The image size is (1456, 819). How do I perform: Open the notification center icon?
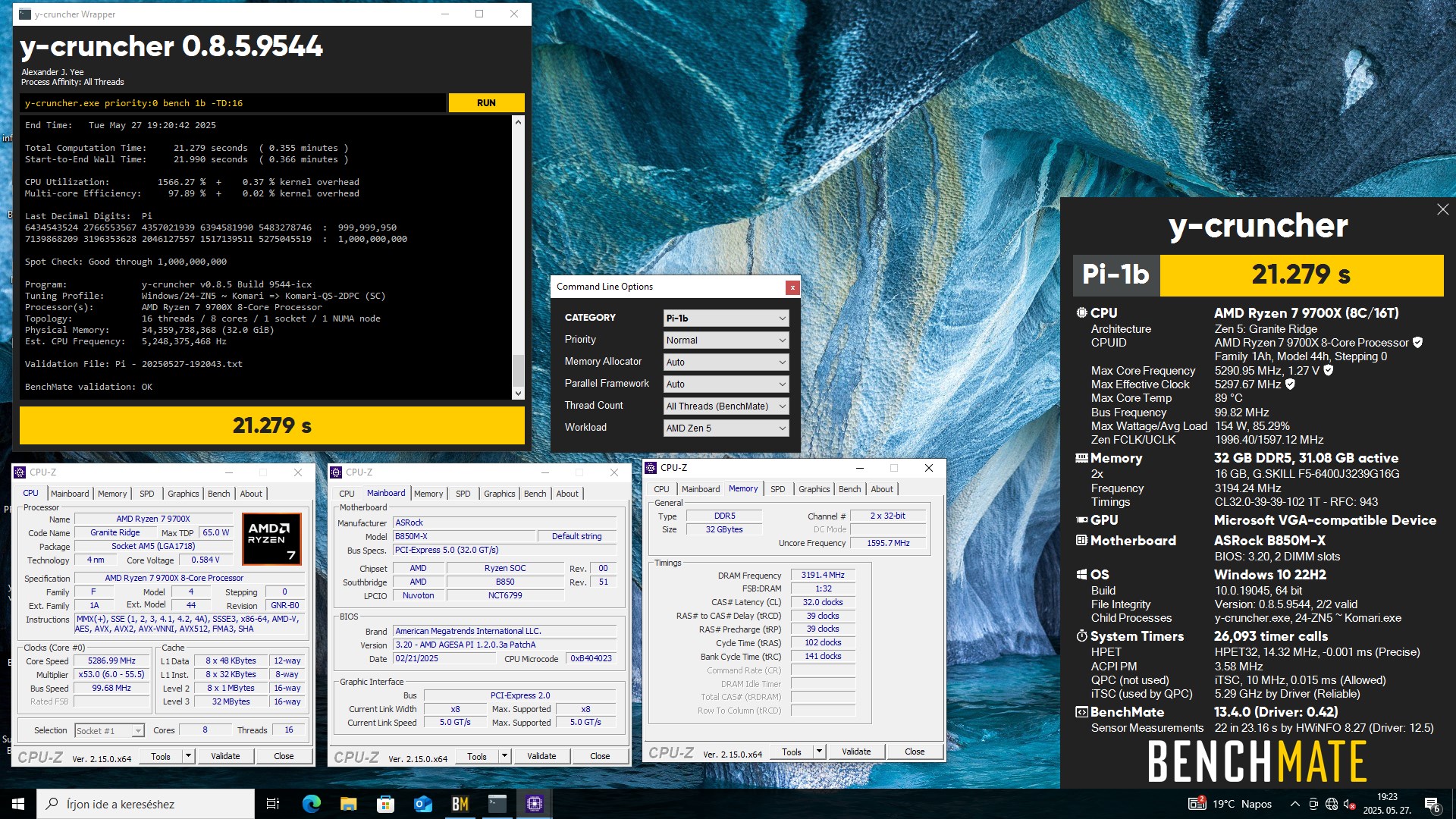[1432, 805]
